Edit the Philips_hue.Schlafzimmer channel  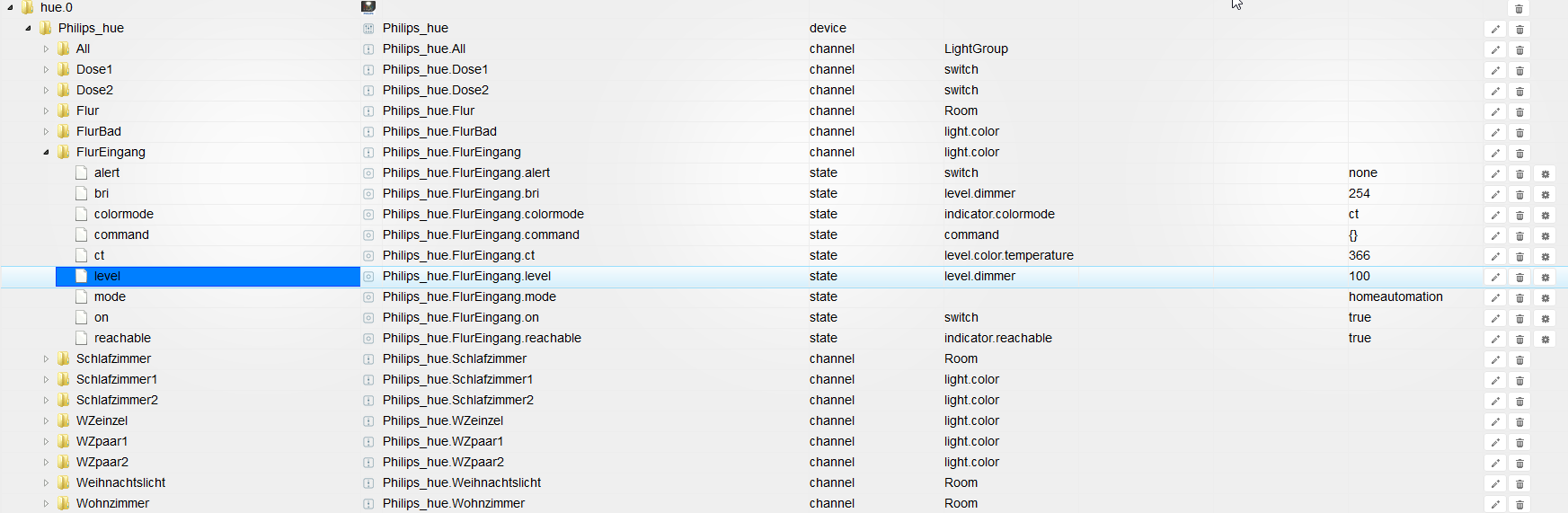(x=1495, y=360)
